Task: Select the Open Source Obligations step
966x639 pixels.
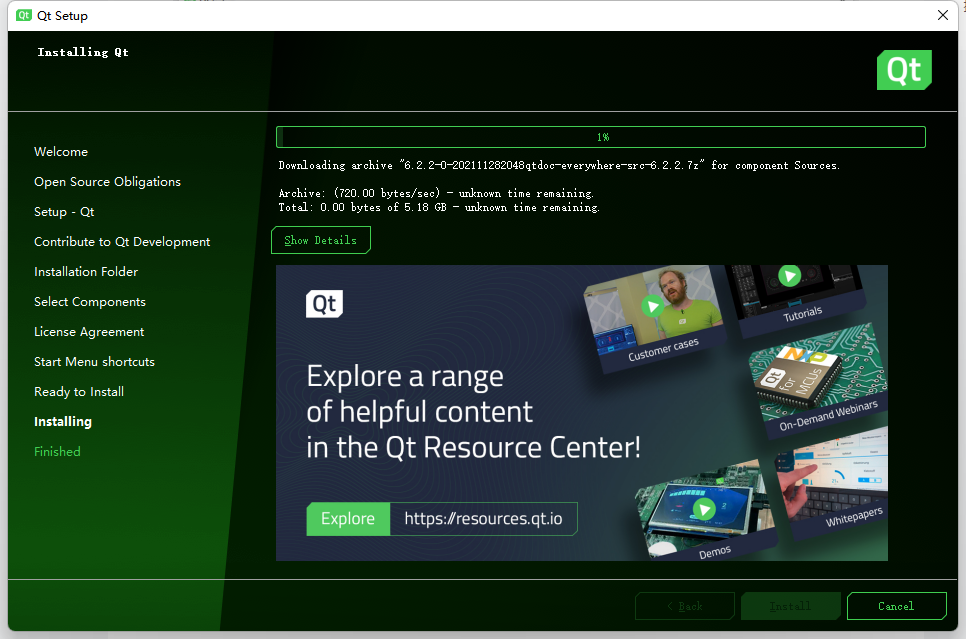Action: (x=108, y=182)
